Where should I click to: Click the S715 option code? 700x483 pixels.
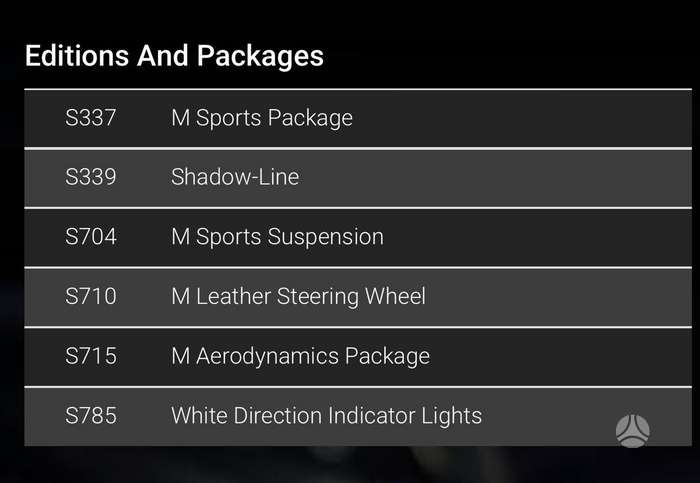click(x=91, y=356)
